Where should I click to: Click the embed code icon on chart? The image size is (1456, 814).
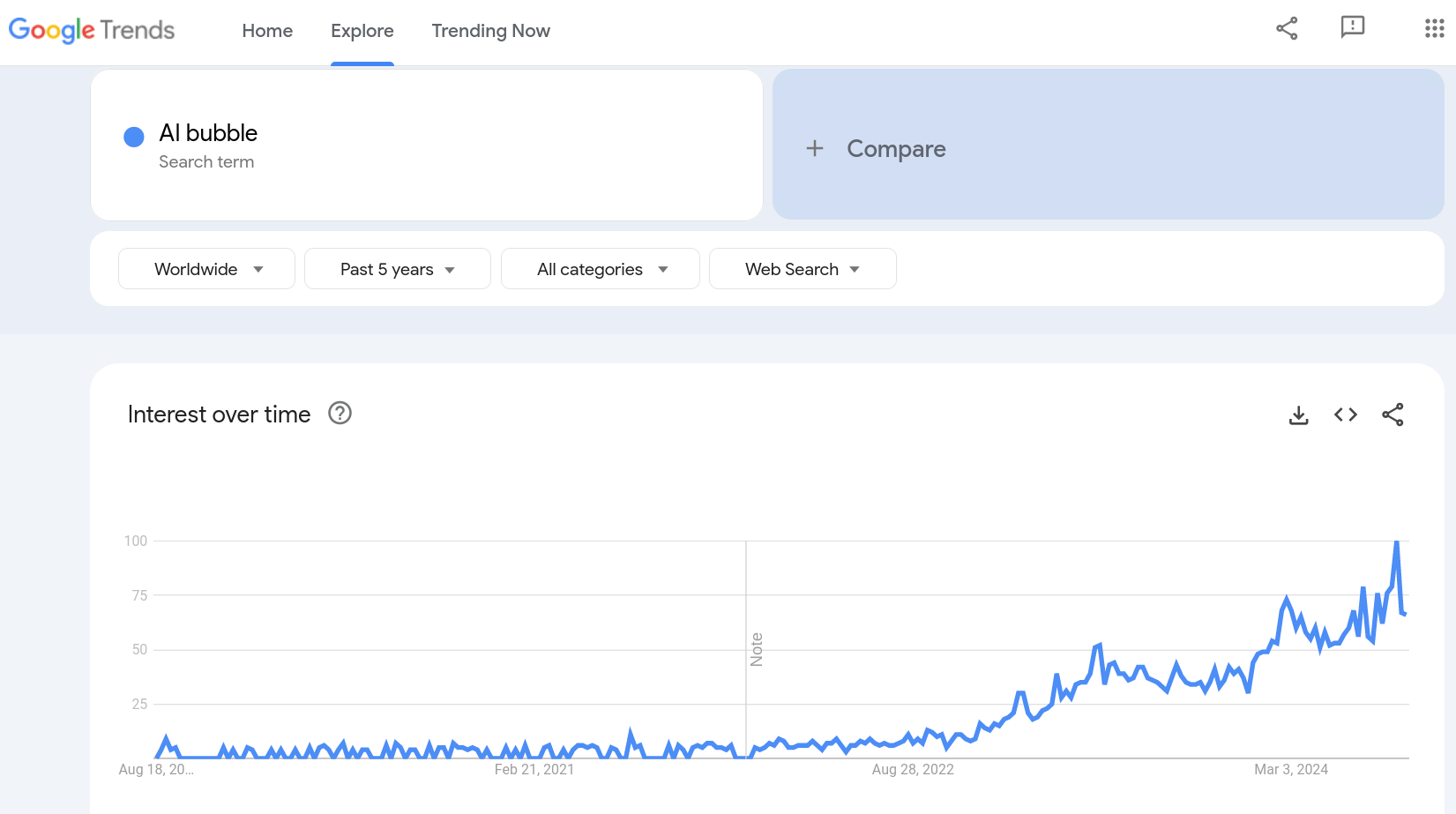tap(1345, 414)
